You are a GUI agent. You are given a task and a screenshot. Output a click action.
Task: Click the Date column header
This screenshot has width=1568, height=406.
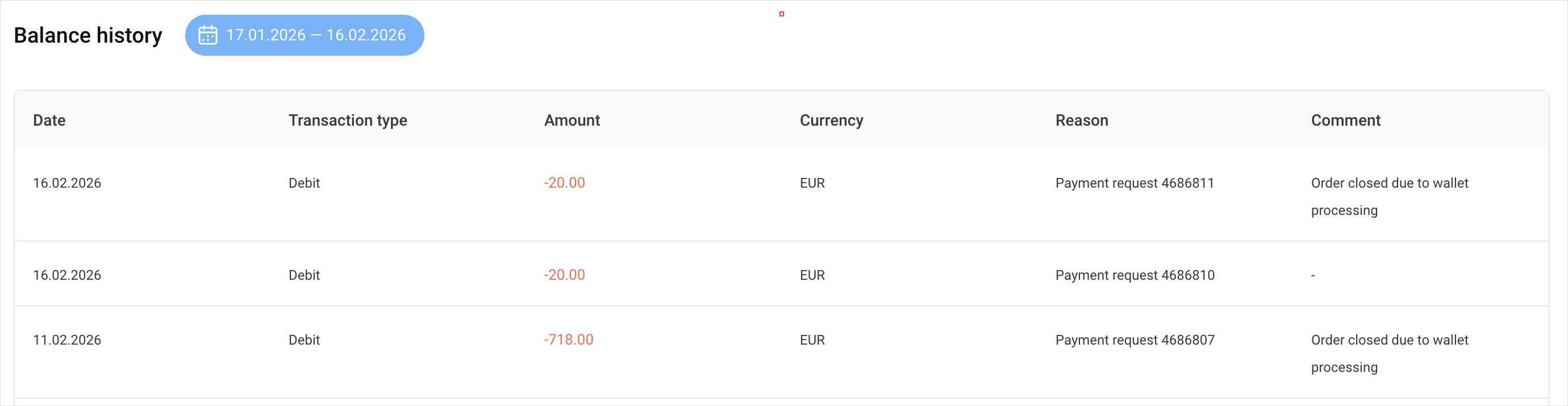(x=49, y=120)
